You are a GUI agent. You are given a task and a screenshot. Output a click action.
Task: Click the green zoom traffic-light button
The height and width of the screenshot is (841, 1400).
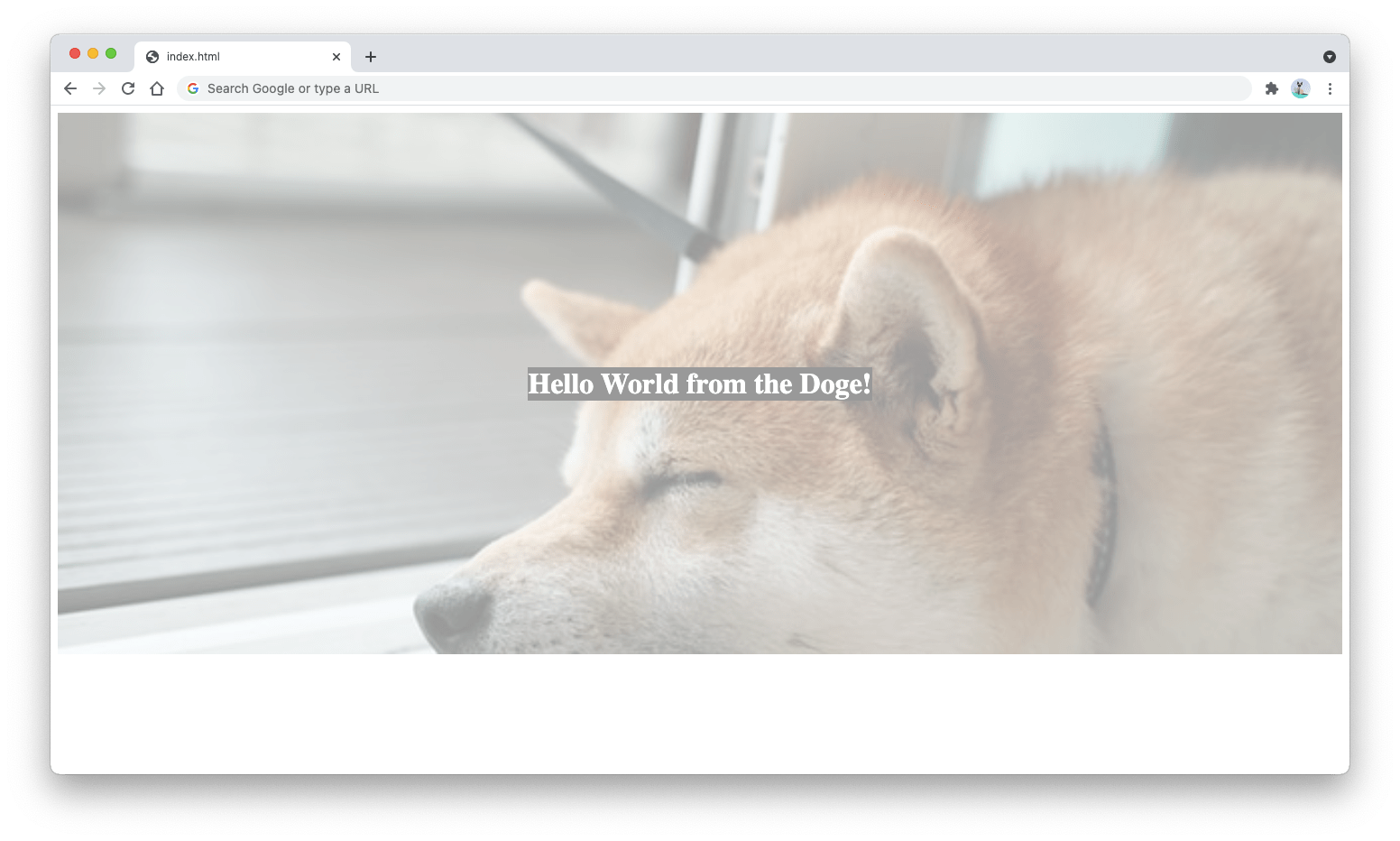tap(111, 53)
